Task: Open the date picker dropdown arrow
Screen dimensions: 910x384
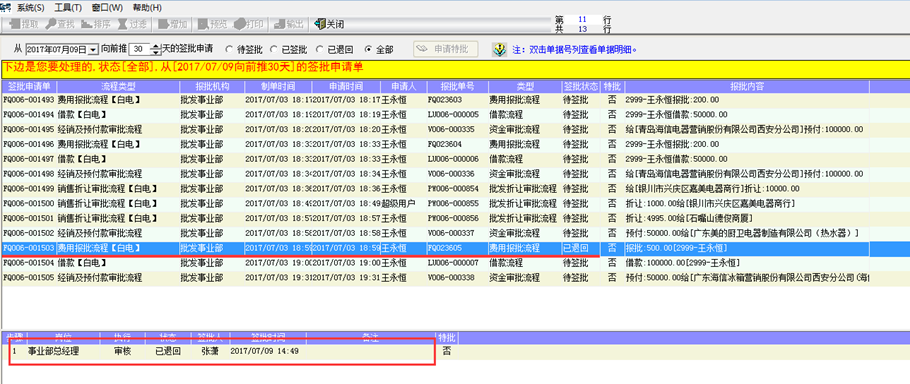Action: (x=93, y=50)
